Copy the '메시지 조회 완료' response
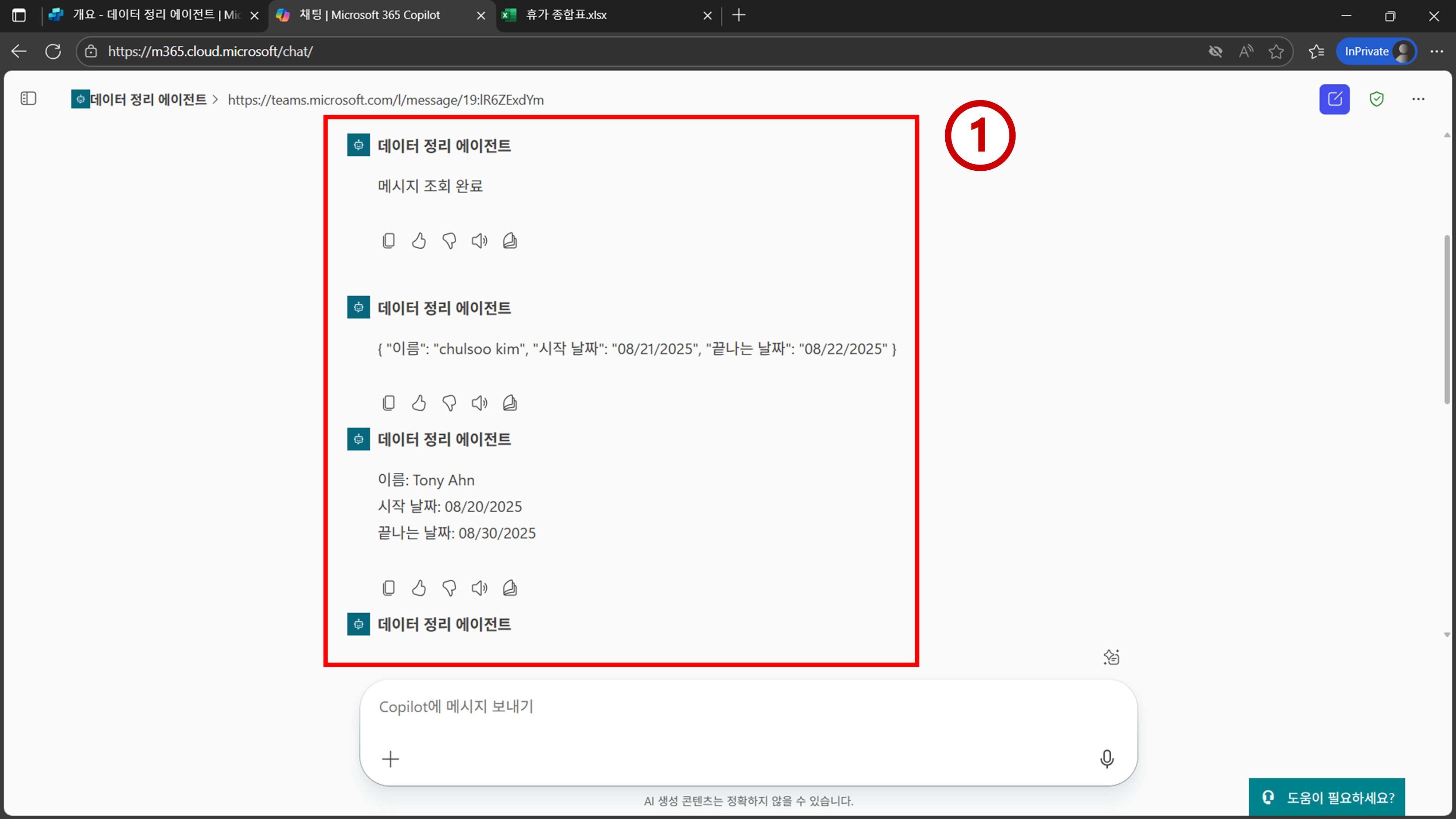Viewport: 1456px width, 819px height. [388, 241]
